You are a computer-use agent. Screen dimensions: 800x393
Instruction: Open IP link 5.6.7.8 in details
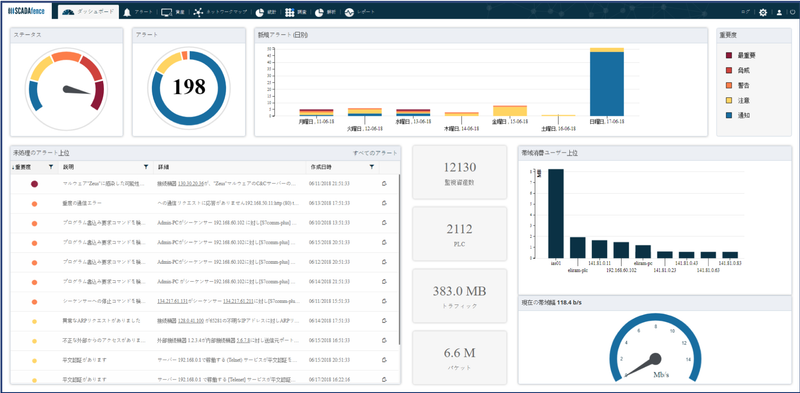[243, 340]
